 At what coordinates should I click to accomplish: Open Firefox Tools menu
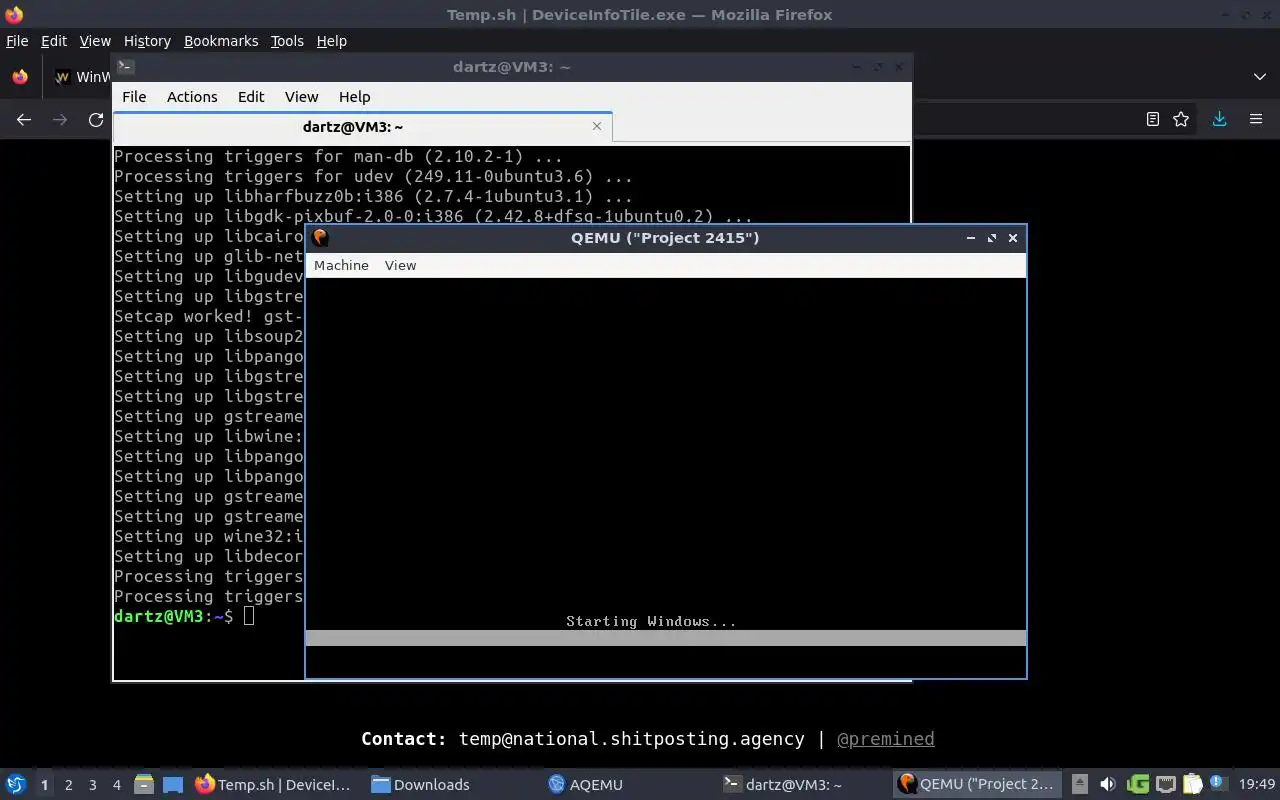(287, 41)
